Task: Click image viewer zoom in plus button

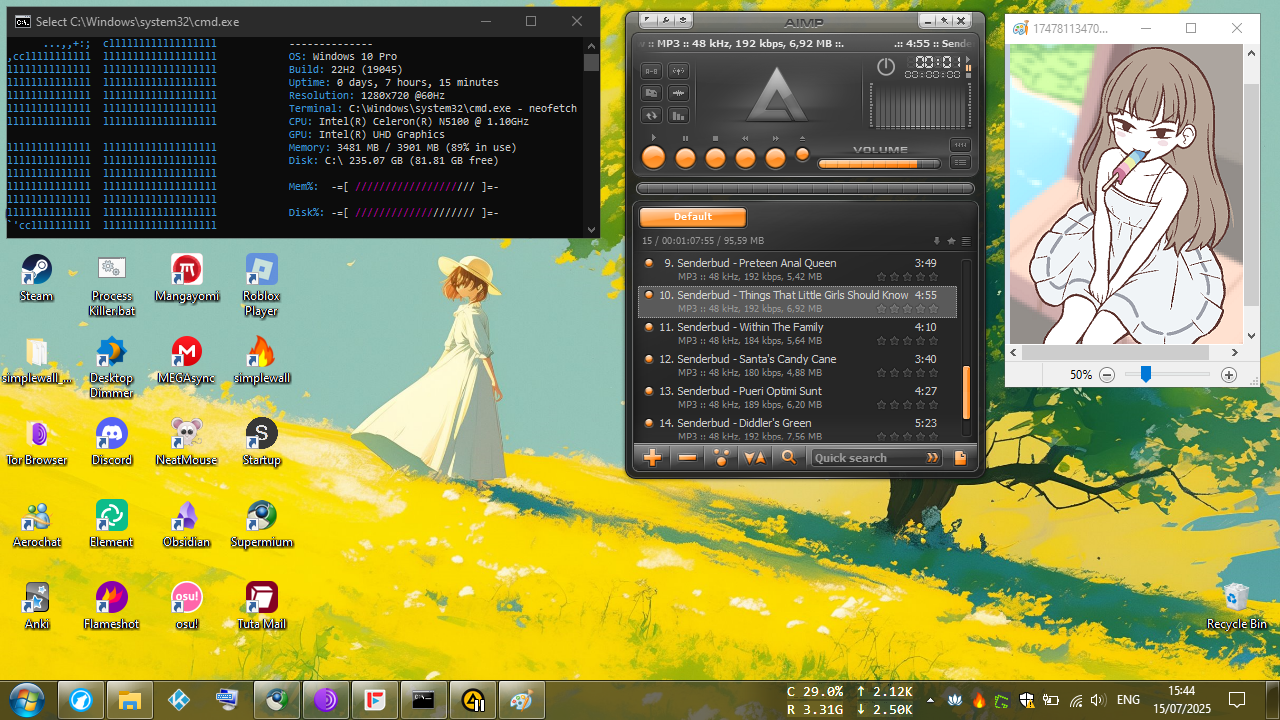Action: click(x=1229, y=375)
